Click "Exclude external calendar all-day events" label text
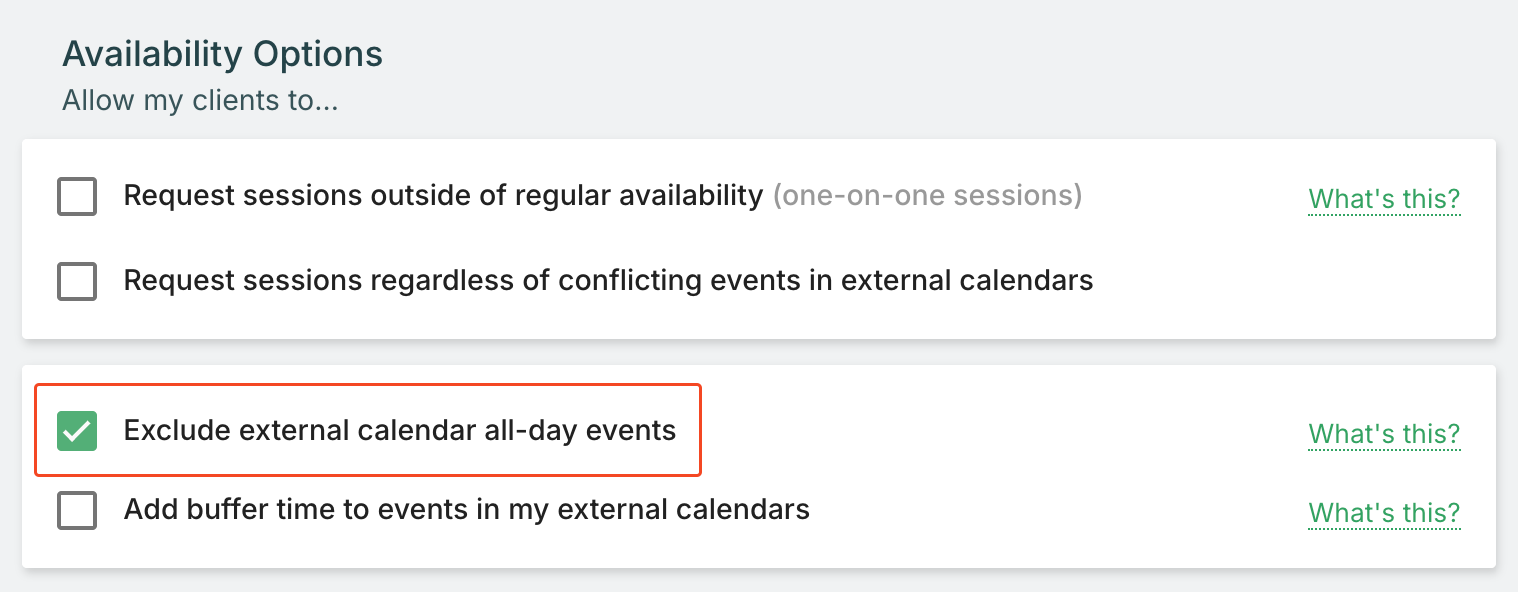The width and height of the screenshot is (1518, 592). (x=399, y=431)
